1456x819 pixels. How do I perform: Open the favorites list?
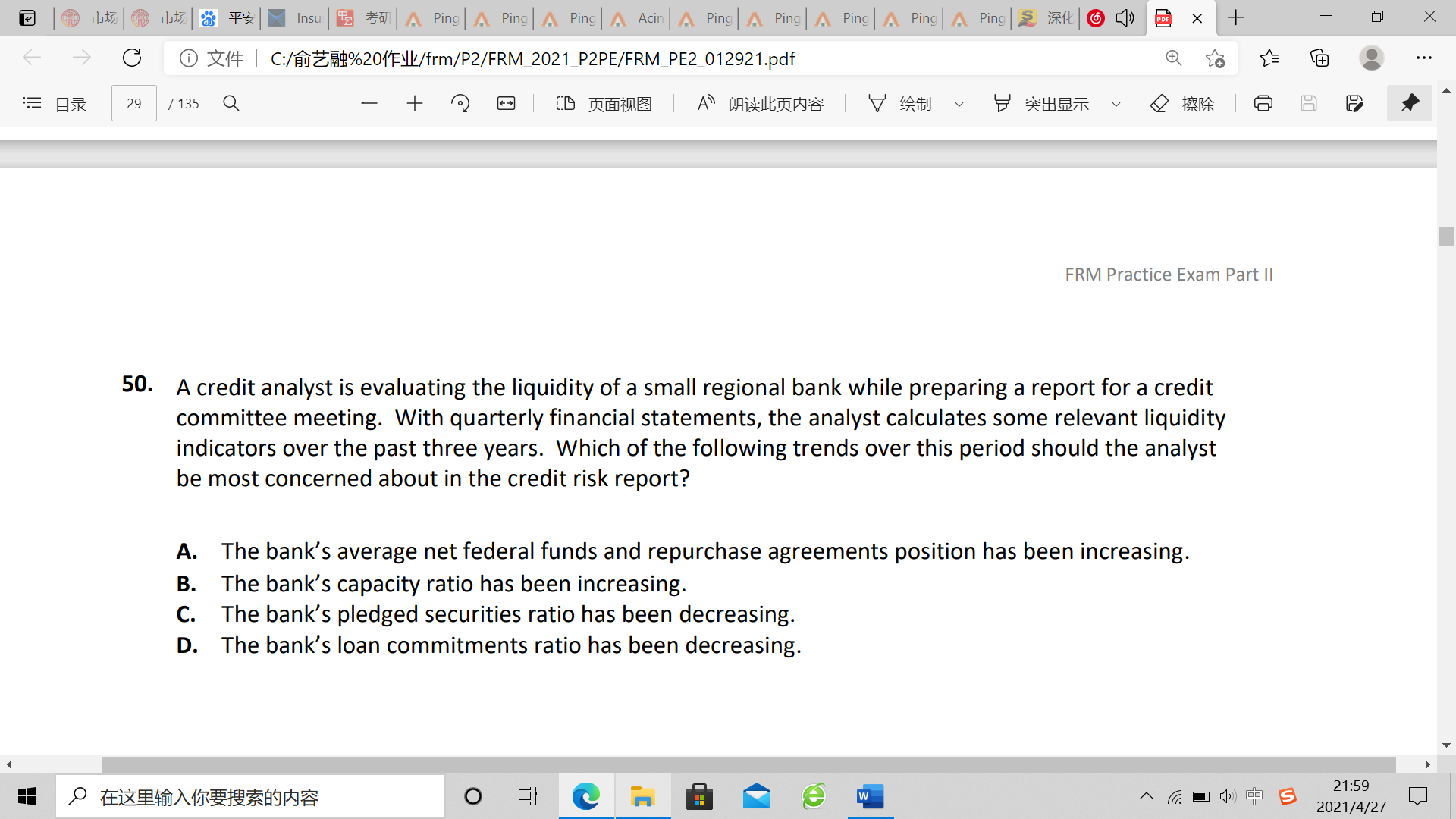click(1269, 58)
